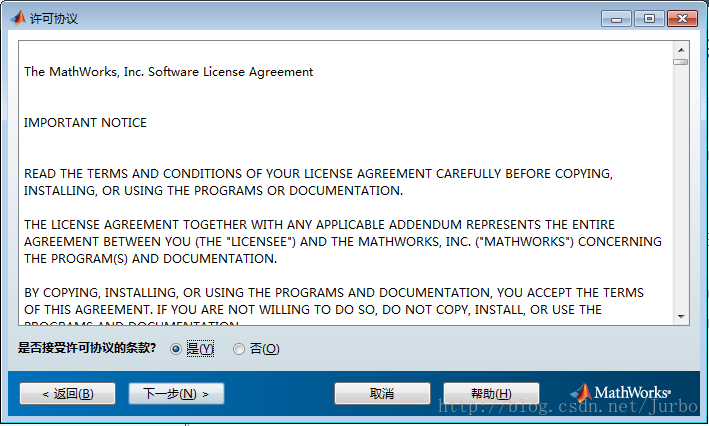Click the line beginning "AGREEMENT BETWEEN YOU"
709x426 pixels.
click(343, 241)
